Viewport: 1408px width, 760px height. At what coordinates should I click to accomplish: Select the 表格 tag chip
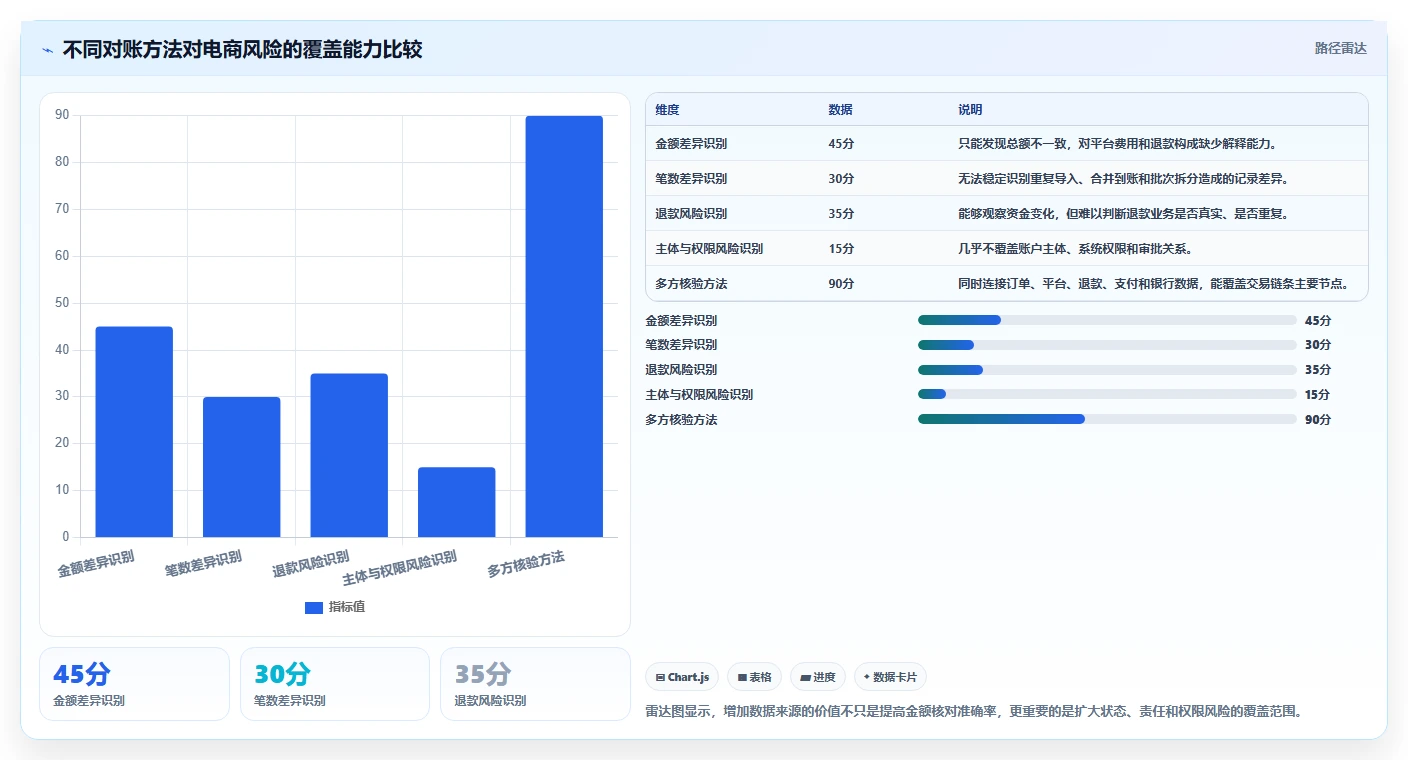(754, 677)
